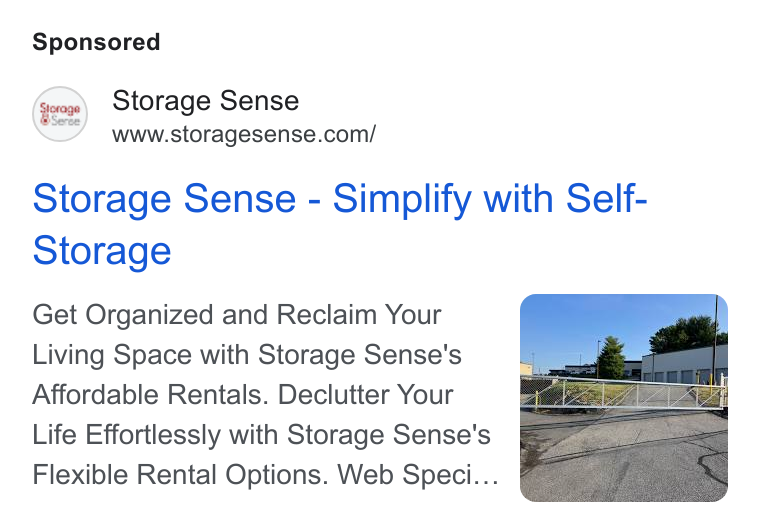Click the truncated Web Speci… text ending
Screen dimensions: 760x526
coord(418,474)
